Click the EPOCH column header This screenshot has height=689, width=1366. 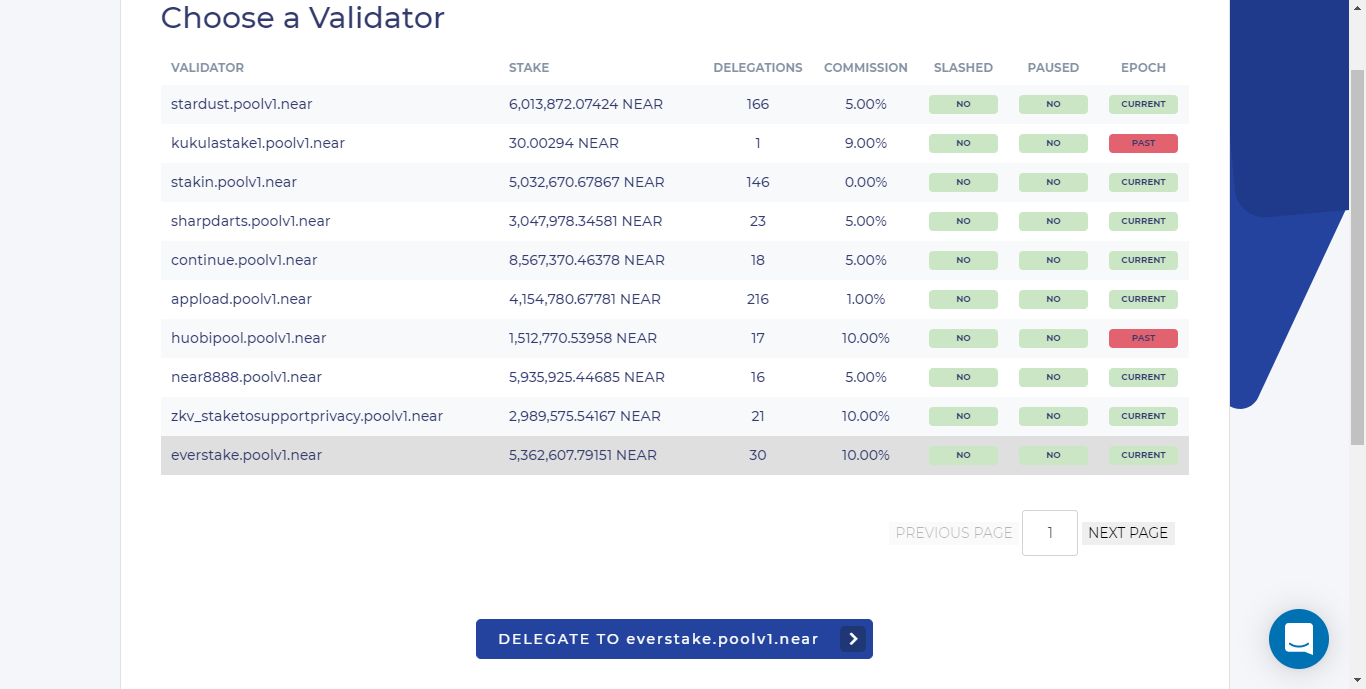pos(1143,68)
